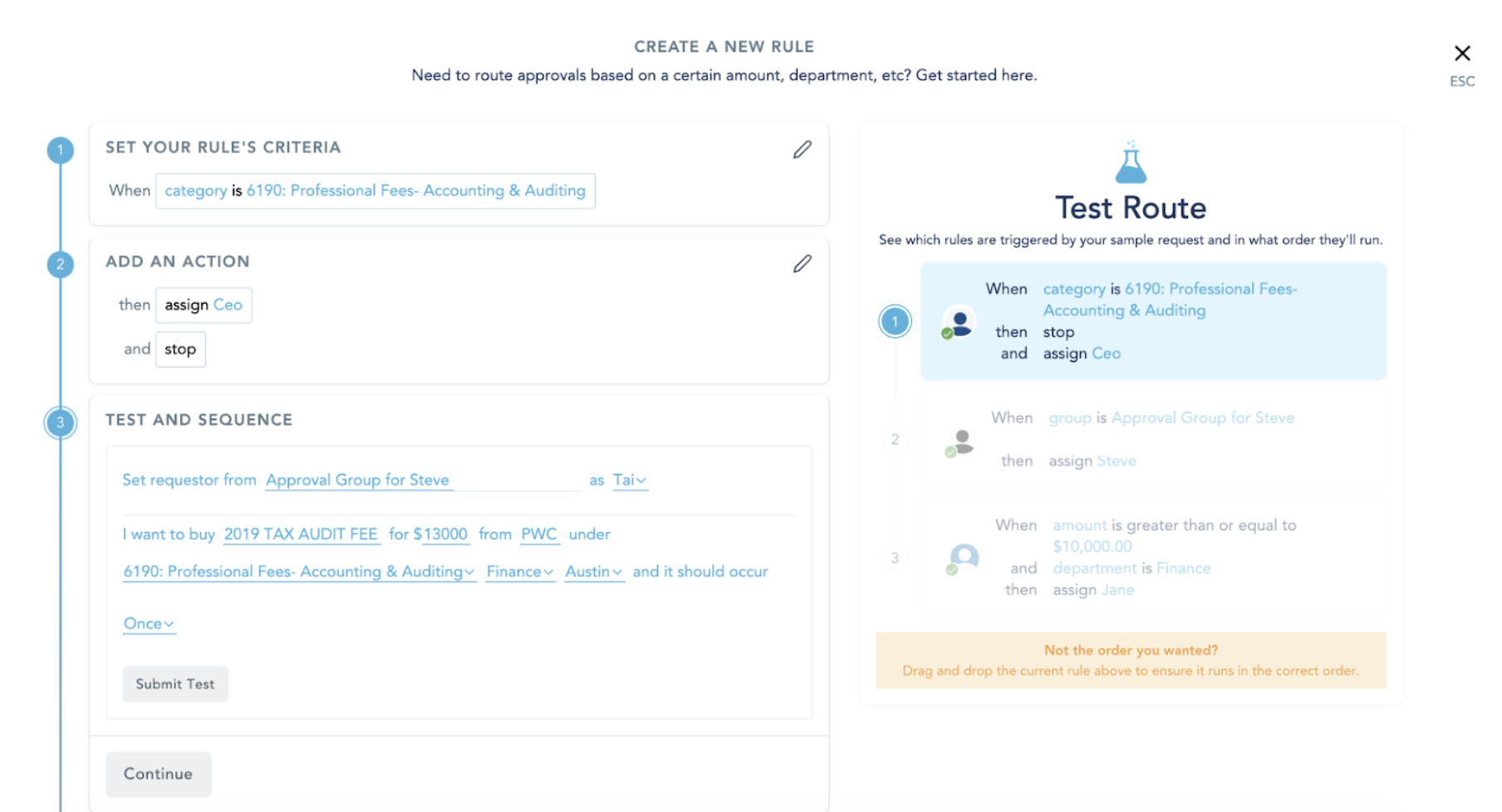Image resolution: width=1502 pixels, height=812 pixels.
Task: Open the Tai requestor dropdown
Action: click(630, 480)
